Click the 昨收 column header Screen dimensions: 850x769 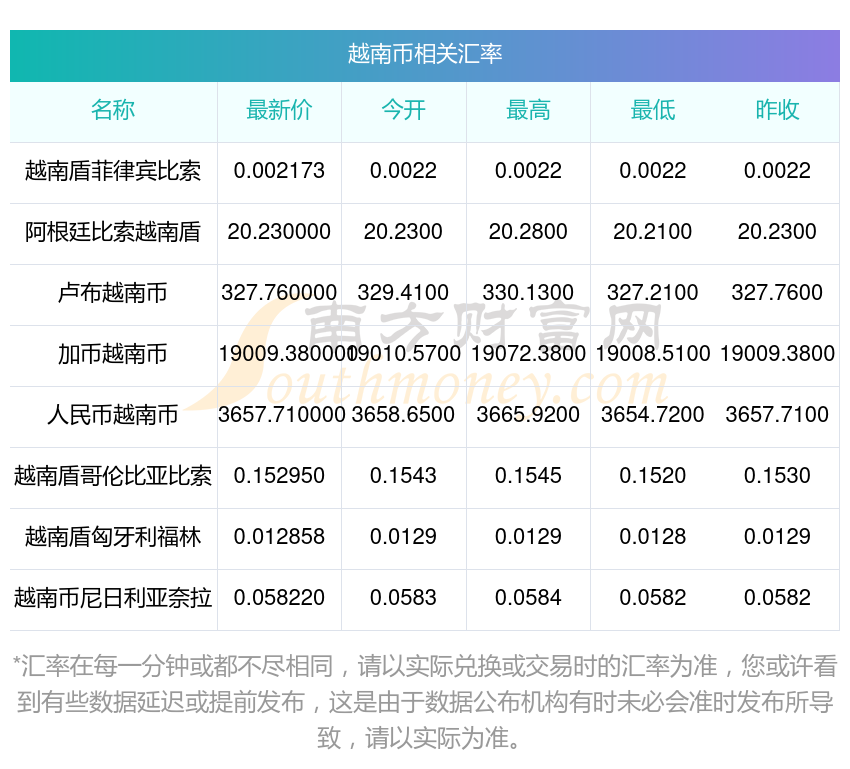(777, 110)
